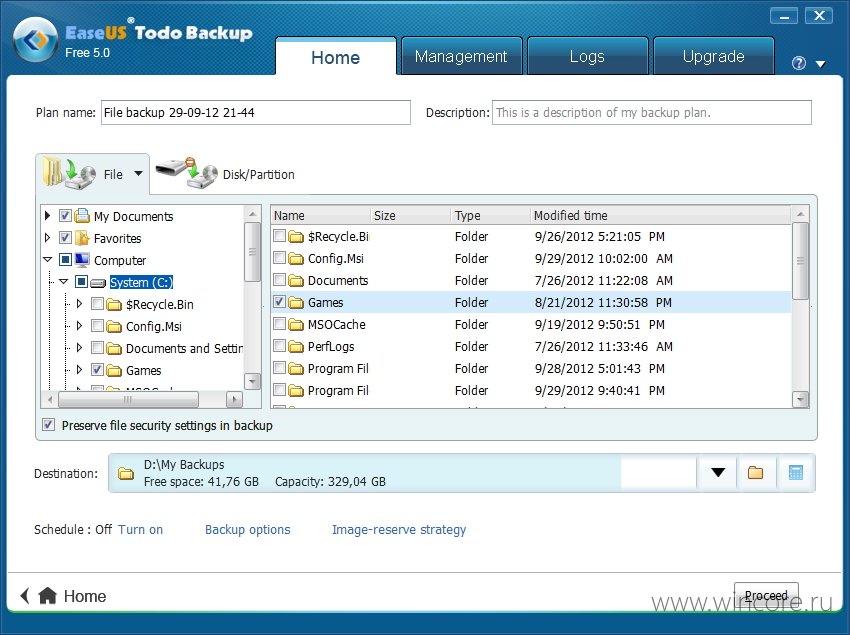Click the MSOCache folder icon in file list
The width and height of the screenshot is (850, 635).
click(x=296, y=325)
